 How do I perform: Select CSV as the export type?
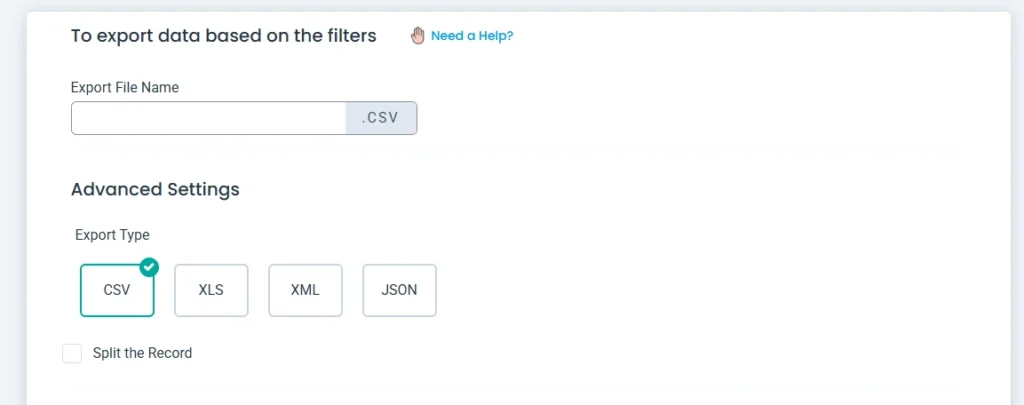pos(117,291)
